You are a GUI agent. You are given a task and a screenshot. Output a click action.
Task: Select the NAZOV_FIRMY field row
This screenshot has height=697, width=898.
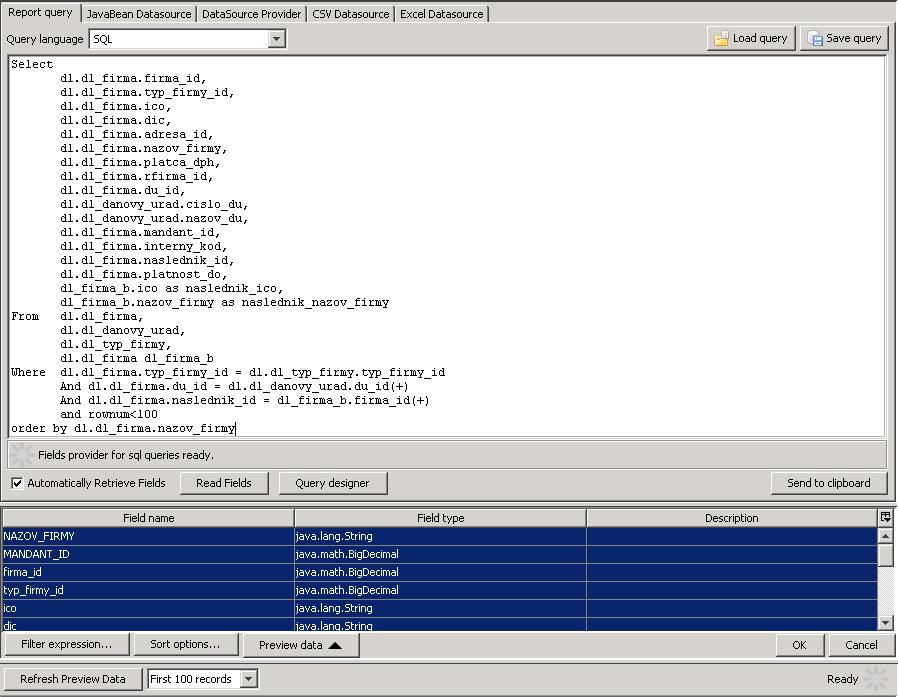(x=440, y=536)
